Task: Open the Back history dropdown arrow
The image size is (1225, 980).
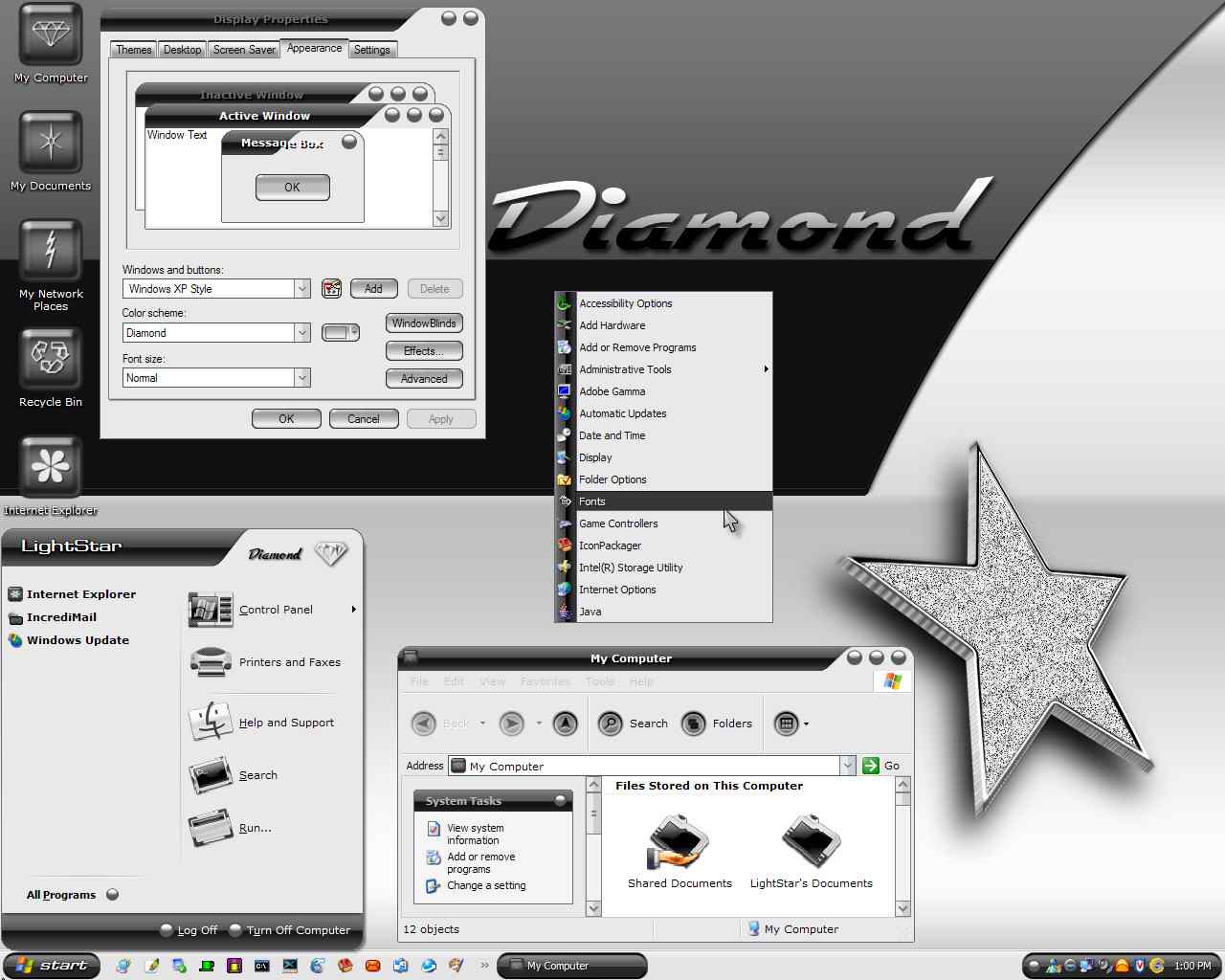Action: pyautogui.click(x=482, y=724)
